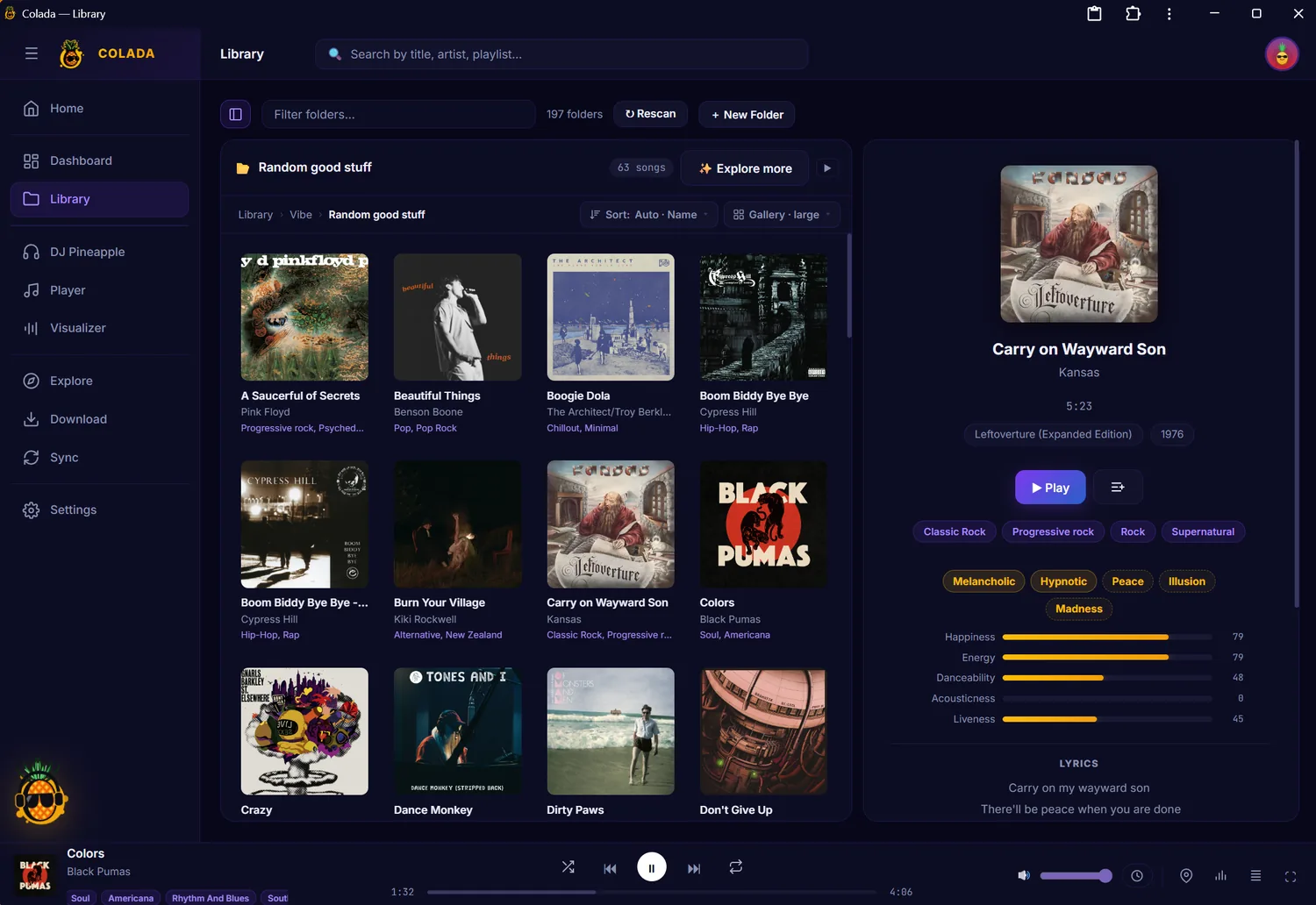
Task: Create a New Folder
Action: point(747,115)
